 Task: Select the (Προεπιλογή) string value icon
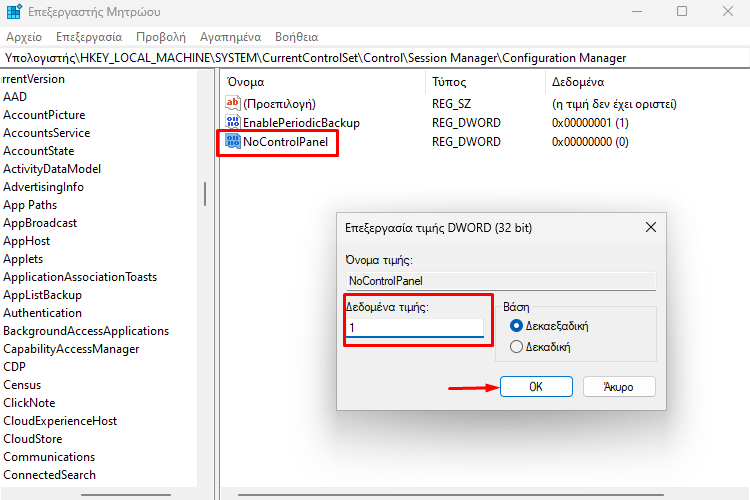point(232,103)
